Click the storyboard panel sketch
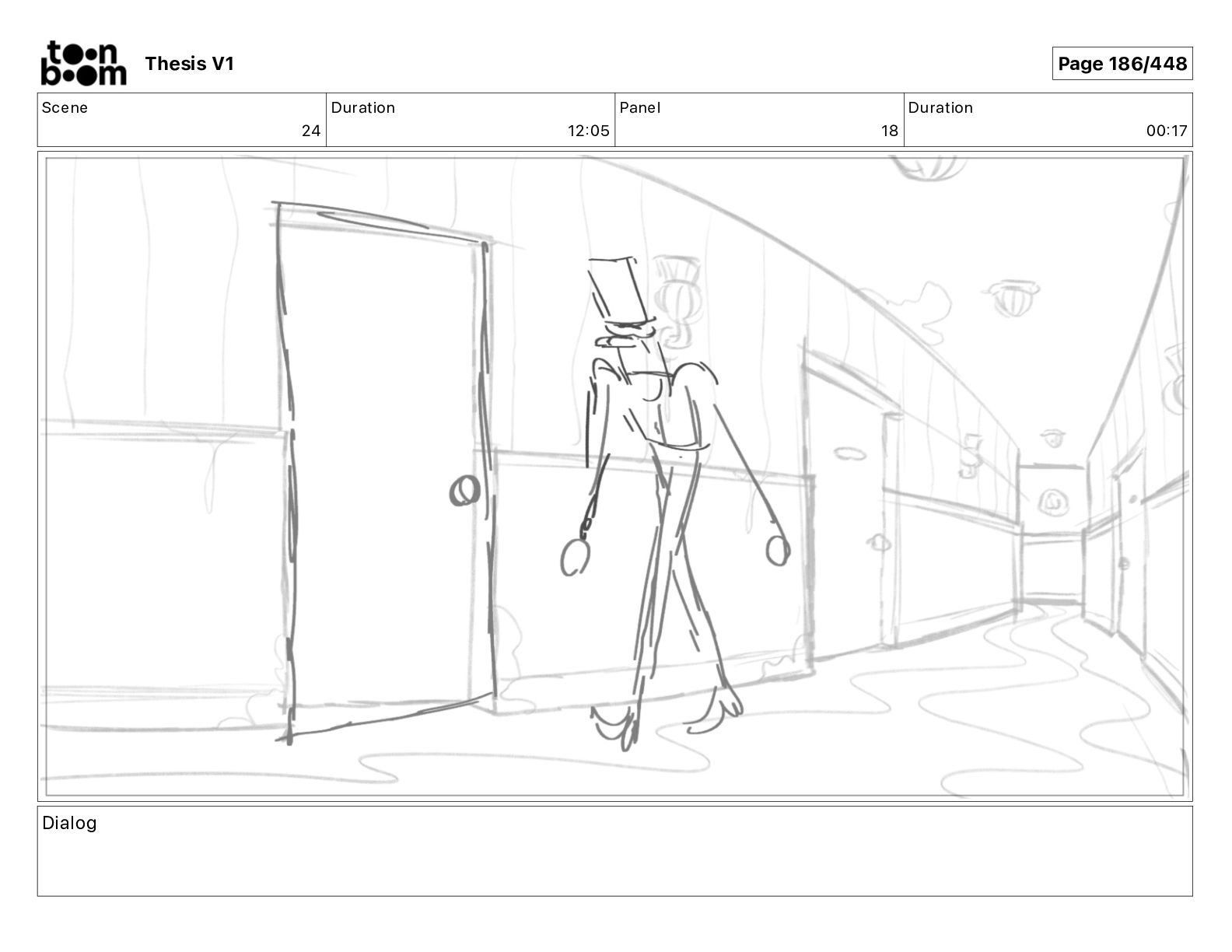This screenshot has width=1232, height=952. click(614, 476)
